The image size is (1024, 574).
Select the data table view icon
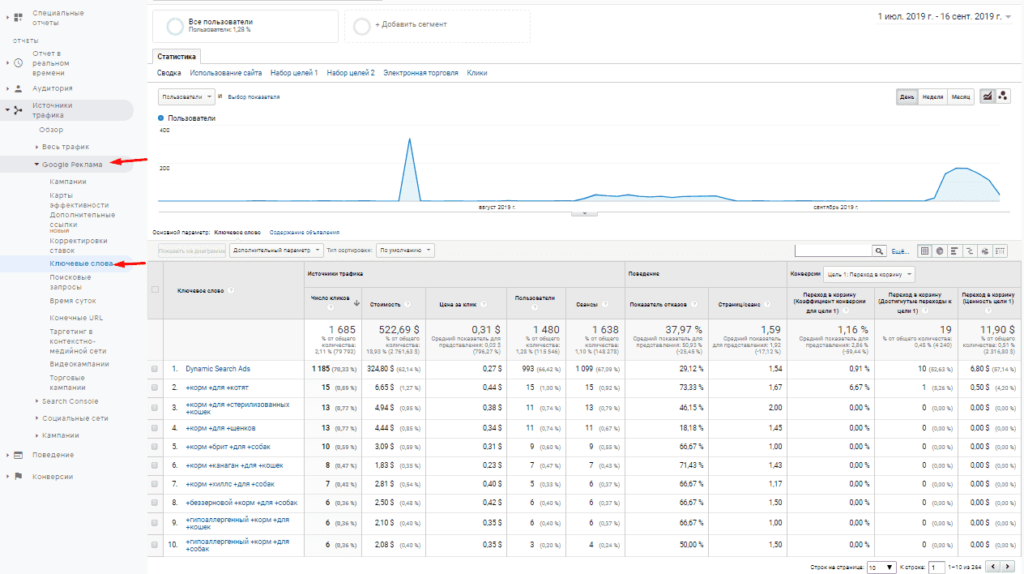tap(925, 250)
